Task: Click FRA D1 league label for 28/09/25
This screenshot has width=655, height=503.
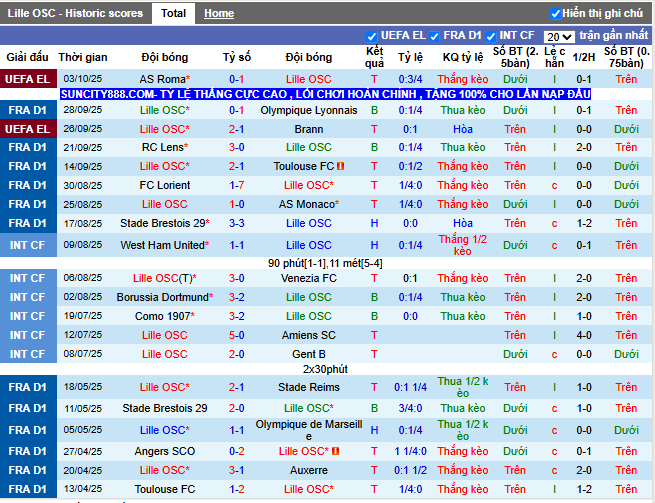Action: coord(28,110)
